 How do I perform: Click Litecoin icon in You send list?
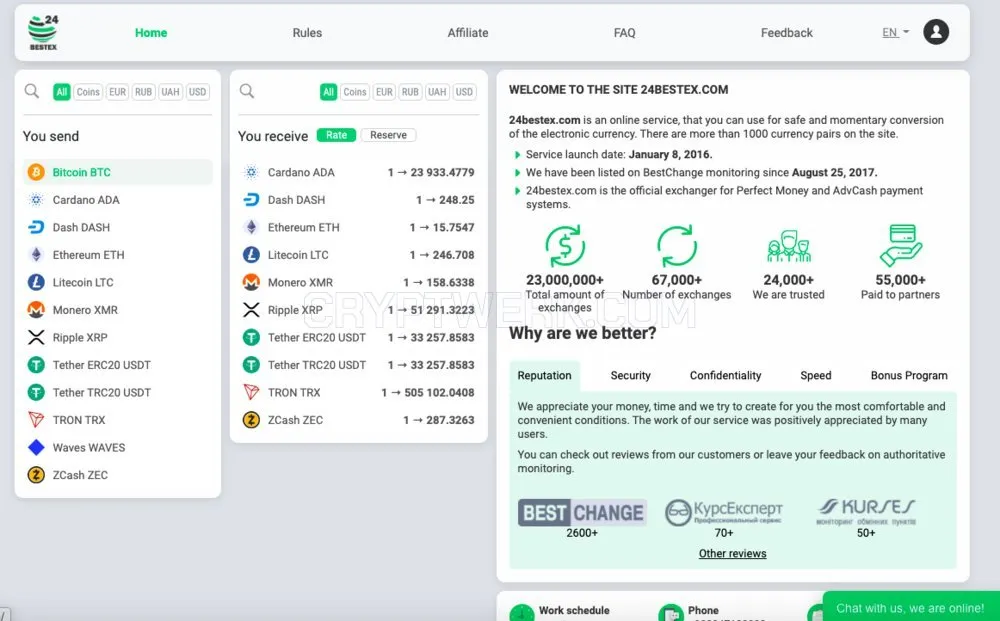click(x=36, y=282)
